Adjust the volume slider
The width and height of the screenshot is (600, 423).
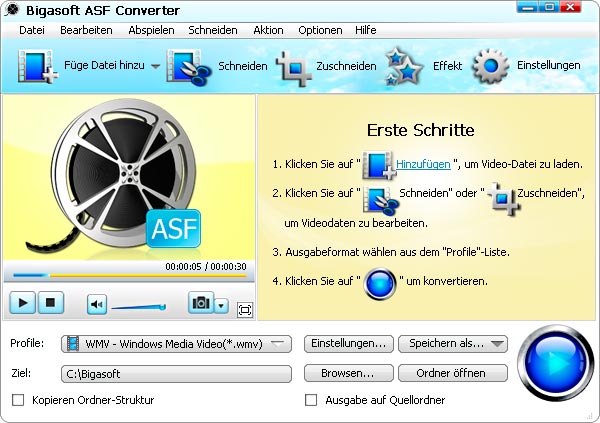click(138, 307)
